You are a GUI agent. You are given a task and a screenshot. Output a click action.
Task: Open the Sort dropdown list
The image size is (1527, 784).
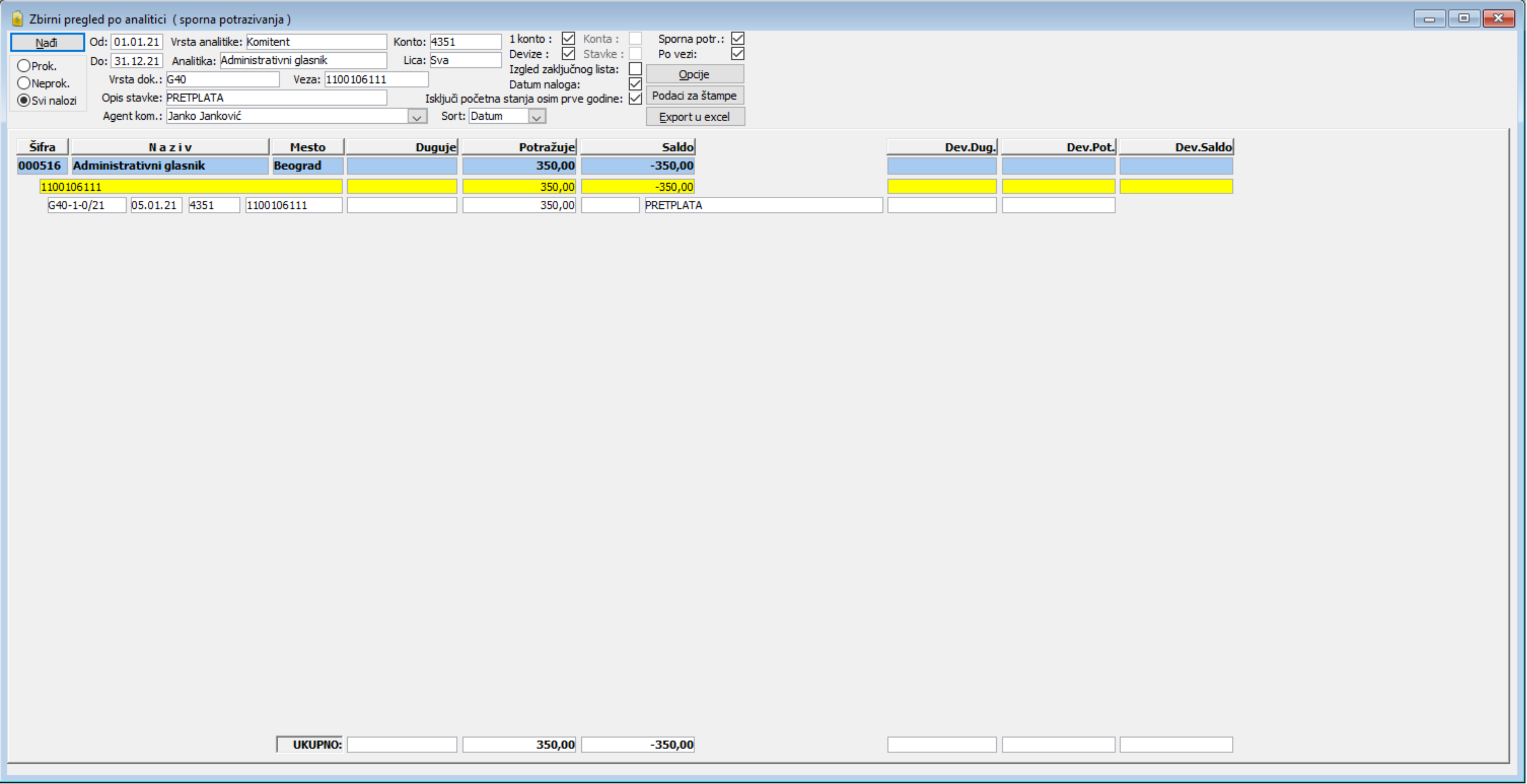[536, 116]
